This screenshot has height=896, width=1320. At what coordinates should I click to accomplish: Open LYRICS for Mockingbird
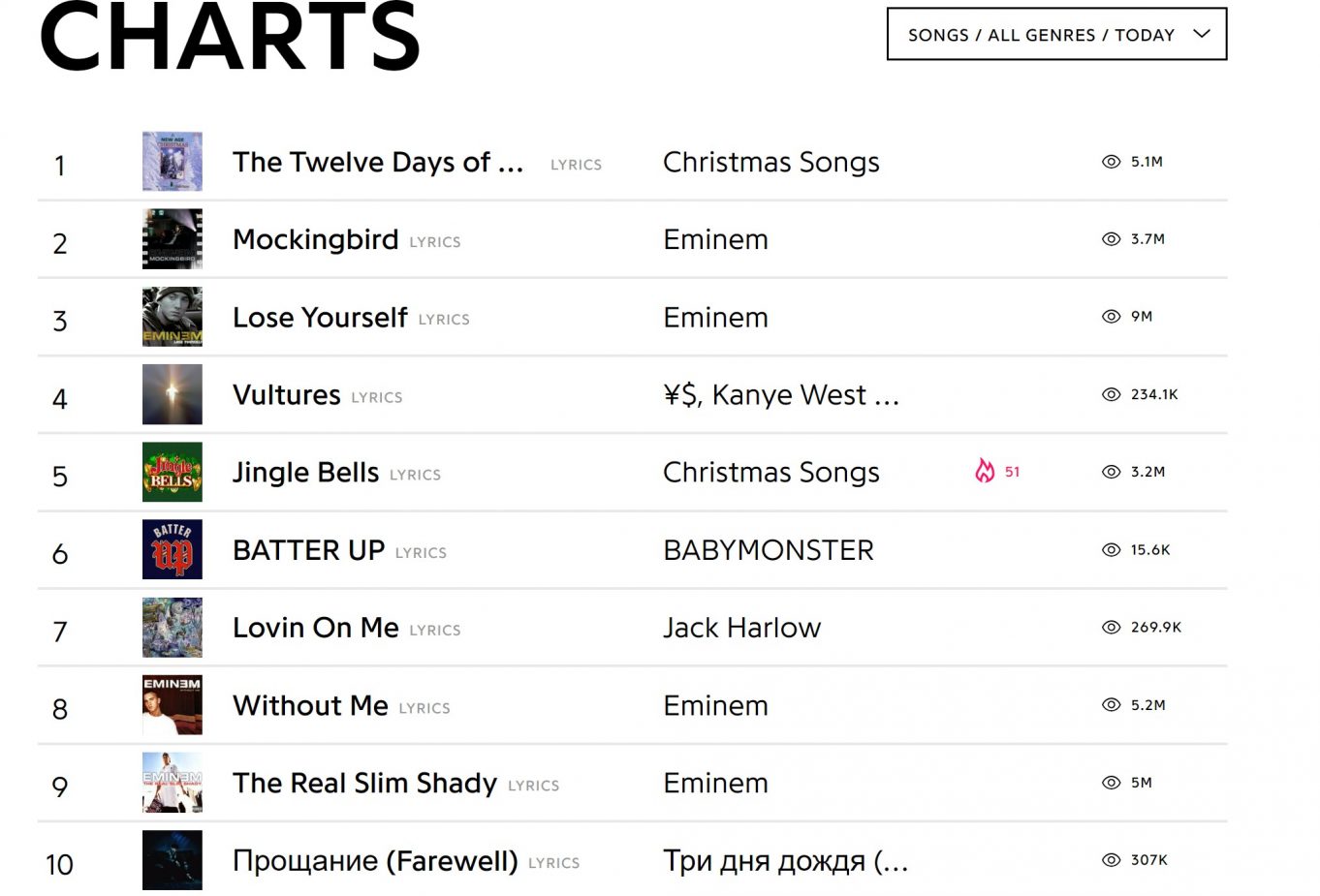[434, 242]
